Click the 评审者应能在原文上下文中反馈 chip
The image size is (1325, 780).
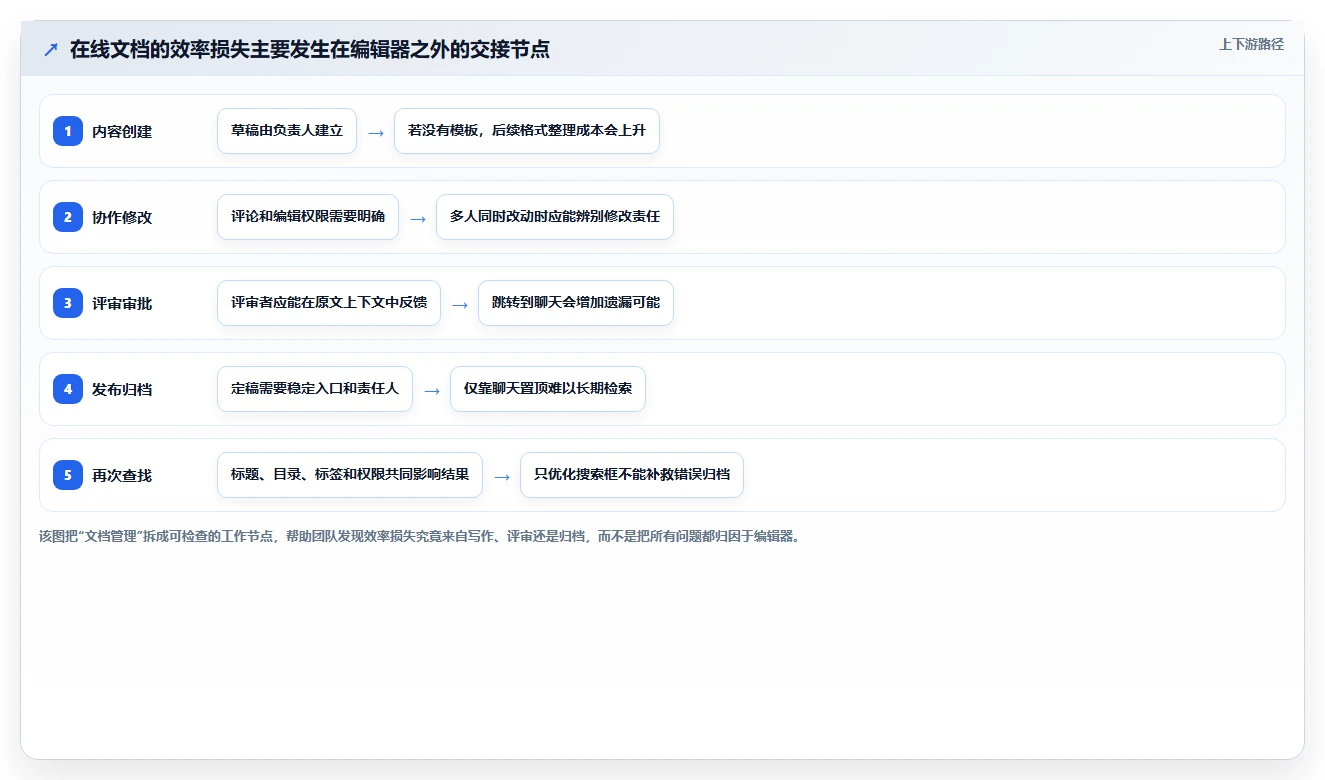point(329,303)
